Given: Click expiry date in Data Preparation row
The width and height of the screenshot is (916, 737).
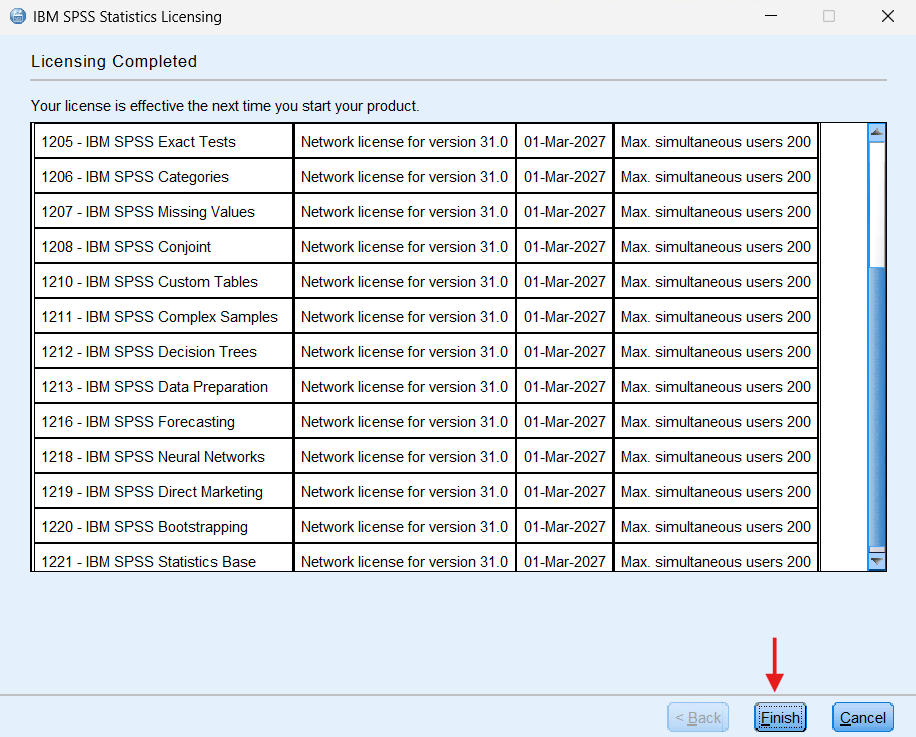Looking at the screenshot, I should [x=565, y=387].
